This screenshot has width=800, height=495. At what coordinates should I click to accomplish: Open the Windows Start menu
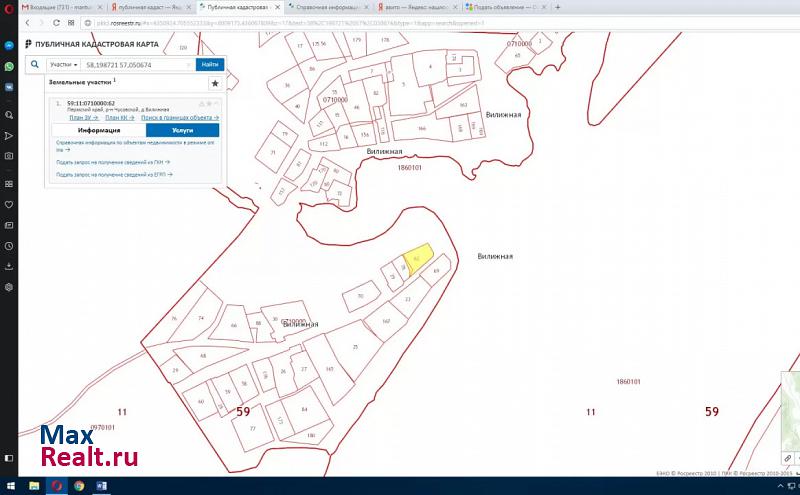pos(8,486)
